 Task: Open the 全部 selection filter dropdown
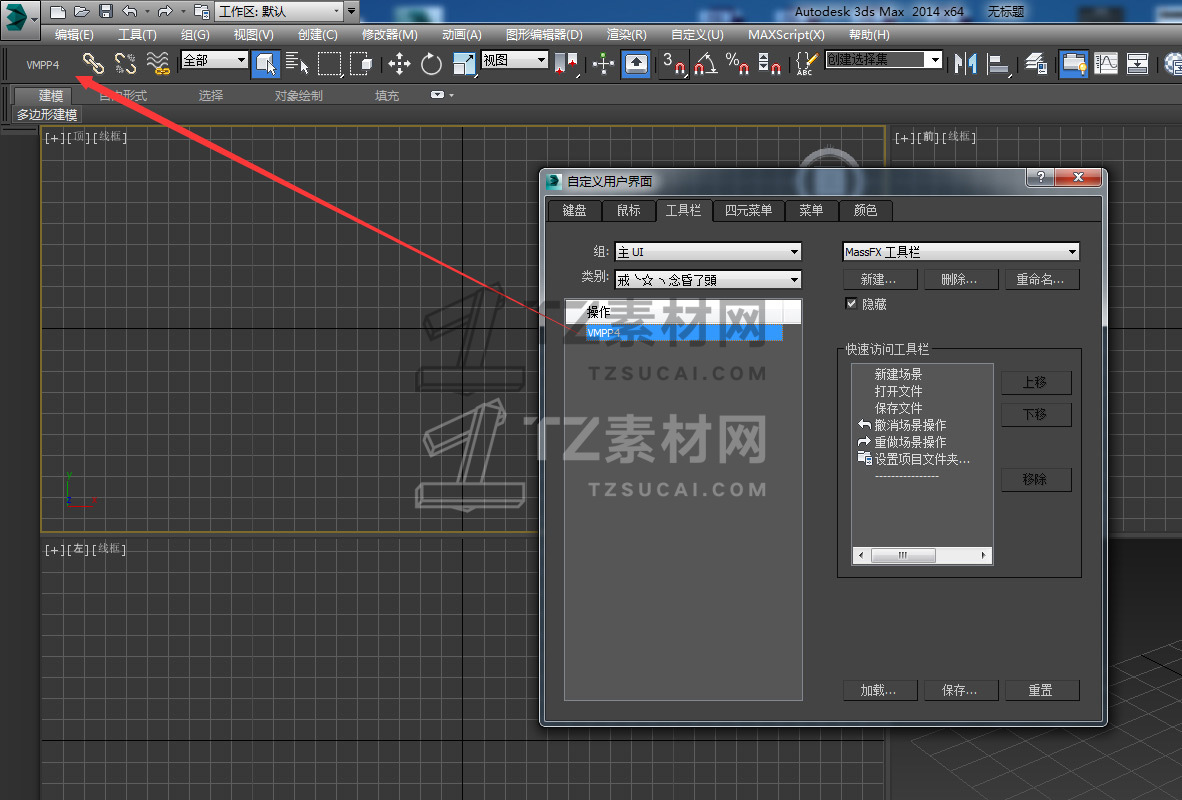pyautogui.click(x=215, y=60)
